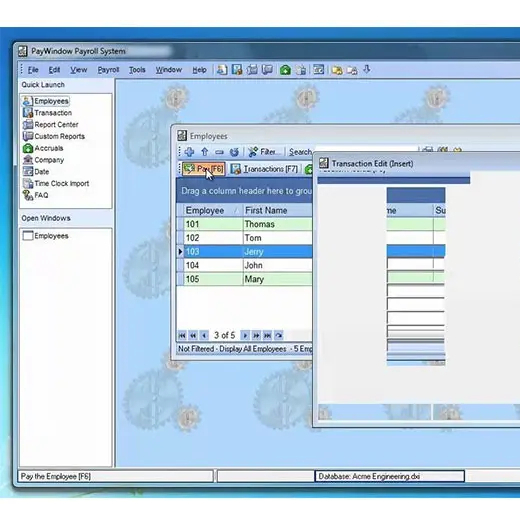Open Report Center from Quick Launch
This screenshot has width=520, height=520.
click(50, 124)
